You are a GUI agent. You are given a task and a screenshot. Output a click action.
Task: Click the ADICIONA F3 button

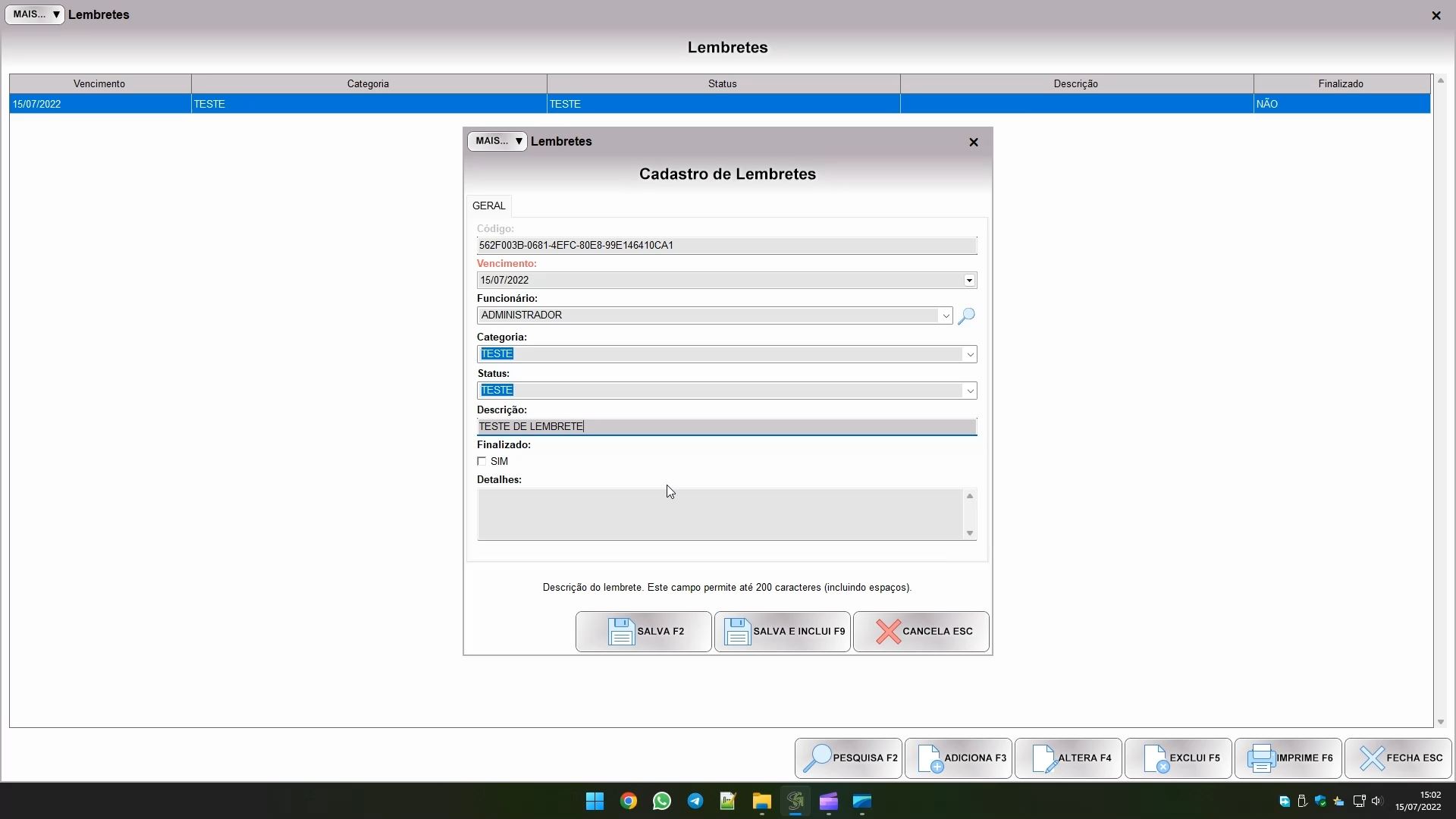[x=959, y=758]
